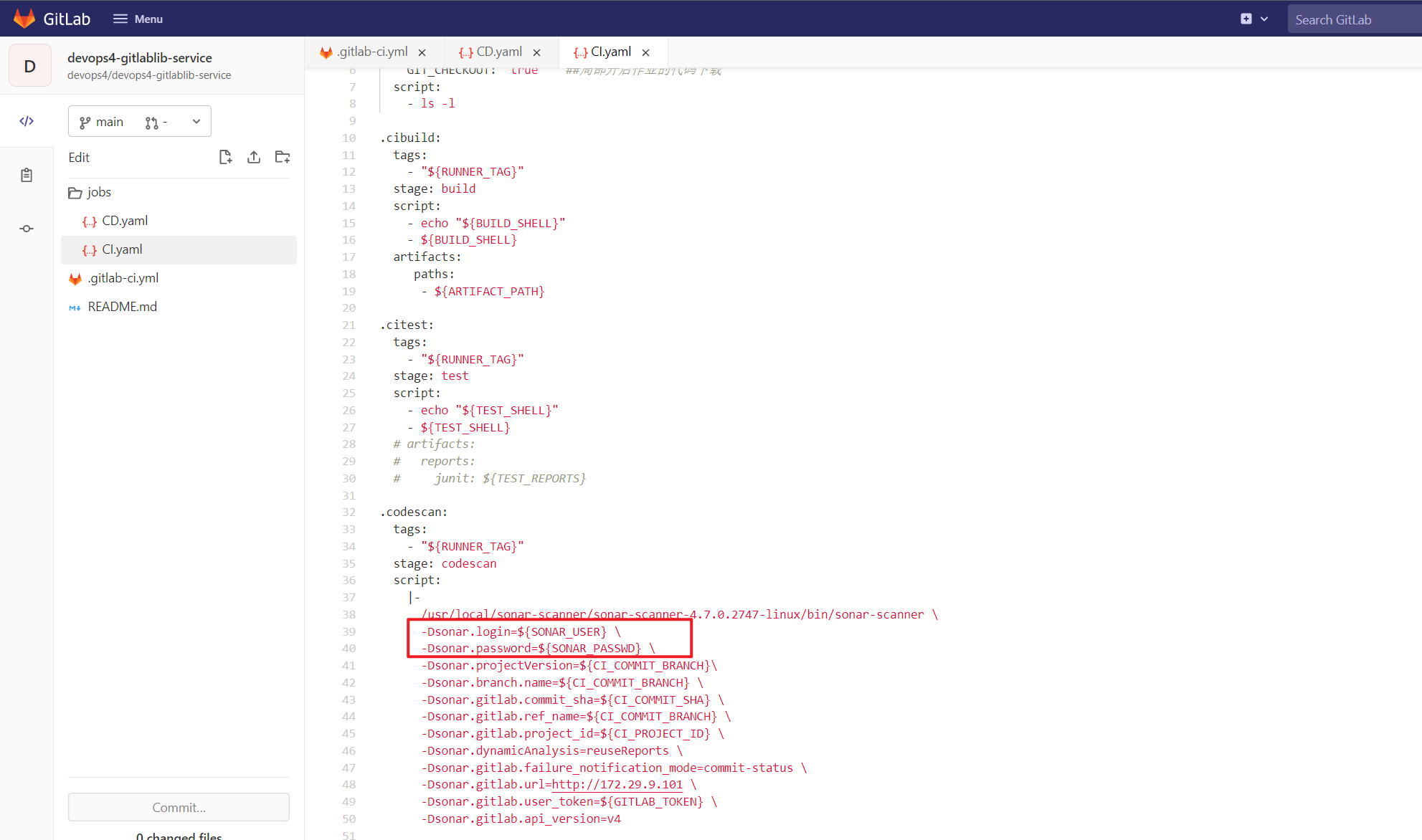
Task: Expand the main branch dropdown
Action: (x=139, y=122)
